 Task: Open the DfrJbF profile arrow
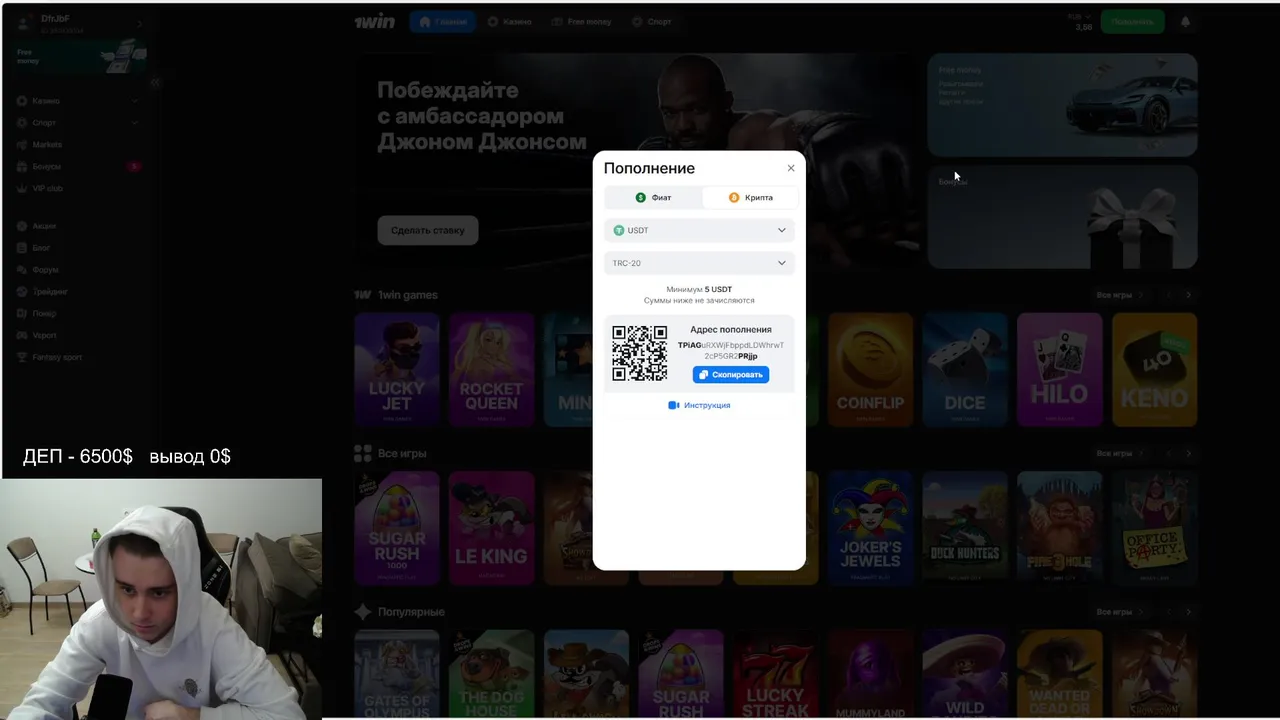pos(139,24)
